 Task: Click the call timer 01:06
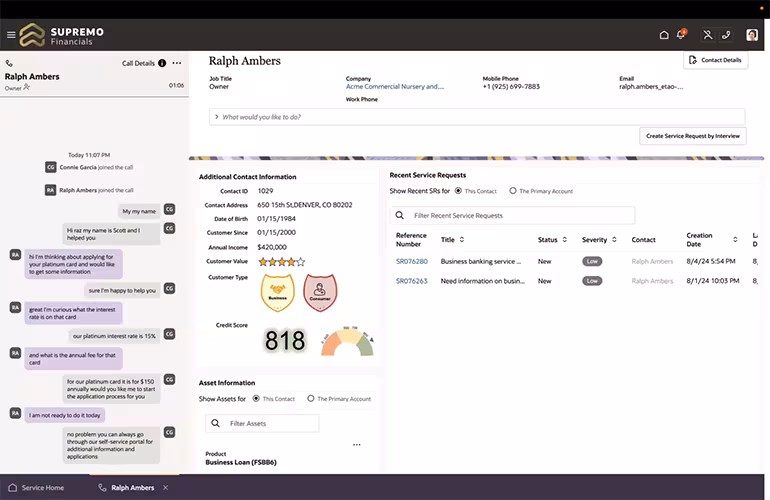pyautogui.click(x=176, y=85)
